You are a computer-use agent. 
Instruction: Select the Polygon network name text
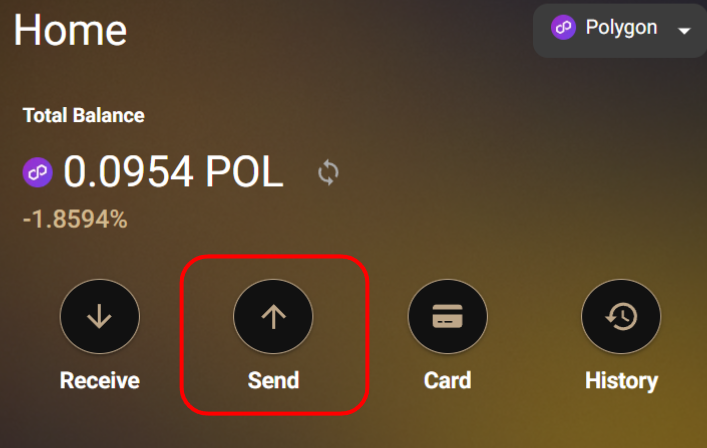pos(621,28)
